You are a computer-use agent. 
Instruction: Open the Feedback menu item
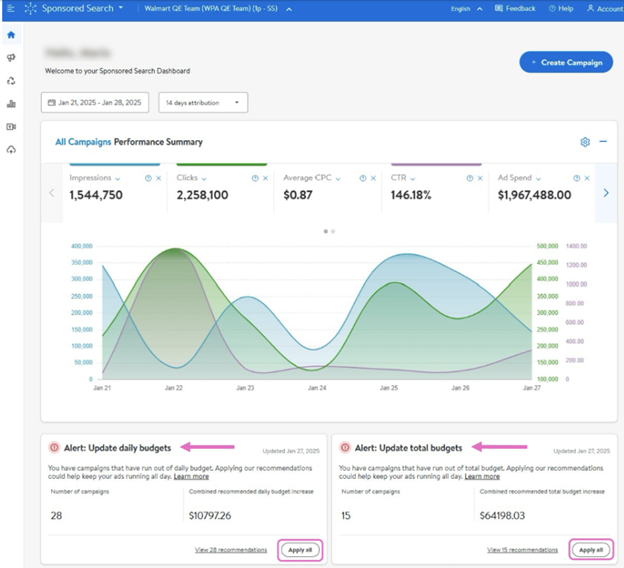pyautogui.click(x=515, y=8)
